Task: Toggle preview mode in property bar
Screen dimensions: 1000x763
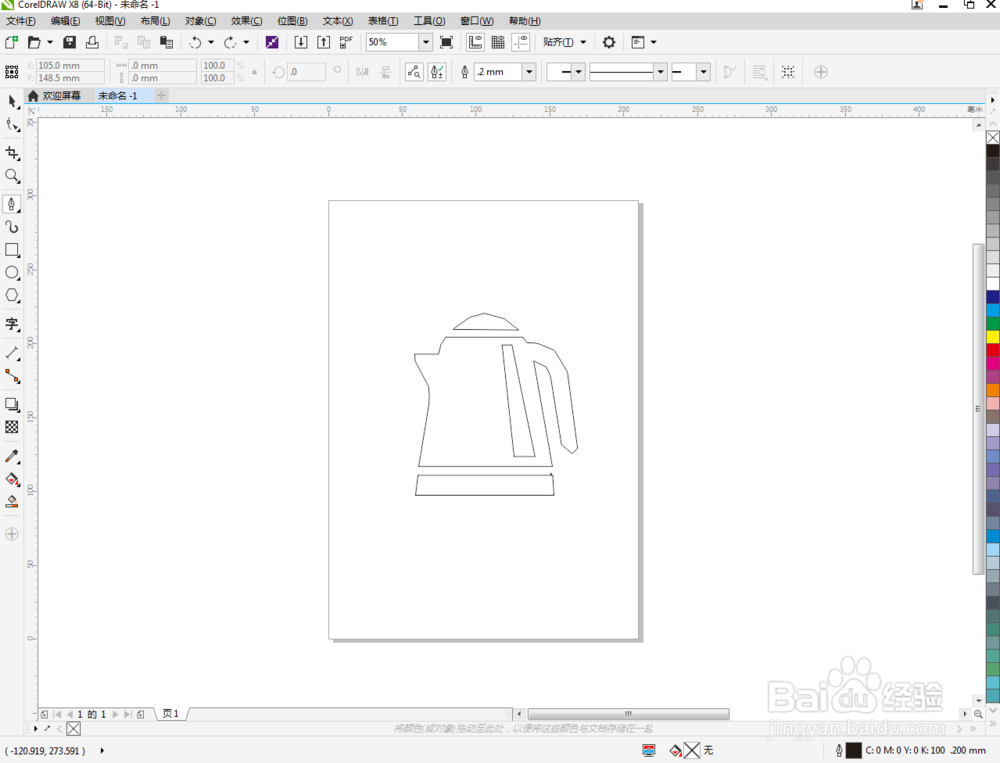Action: tap(414, 71)
